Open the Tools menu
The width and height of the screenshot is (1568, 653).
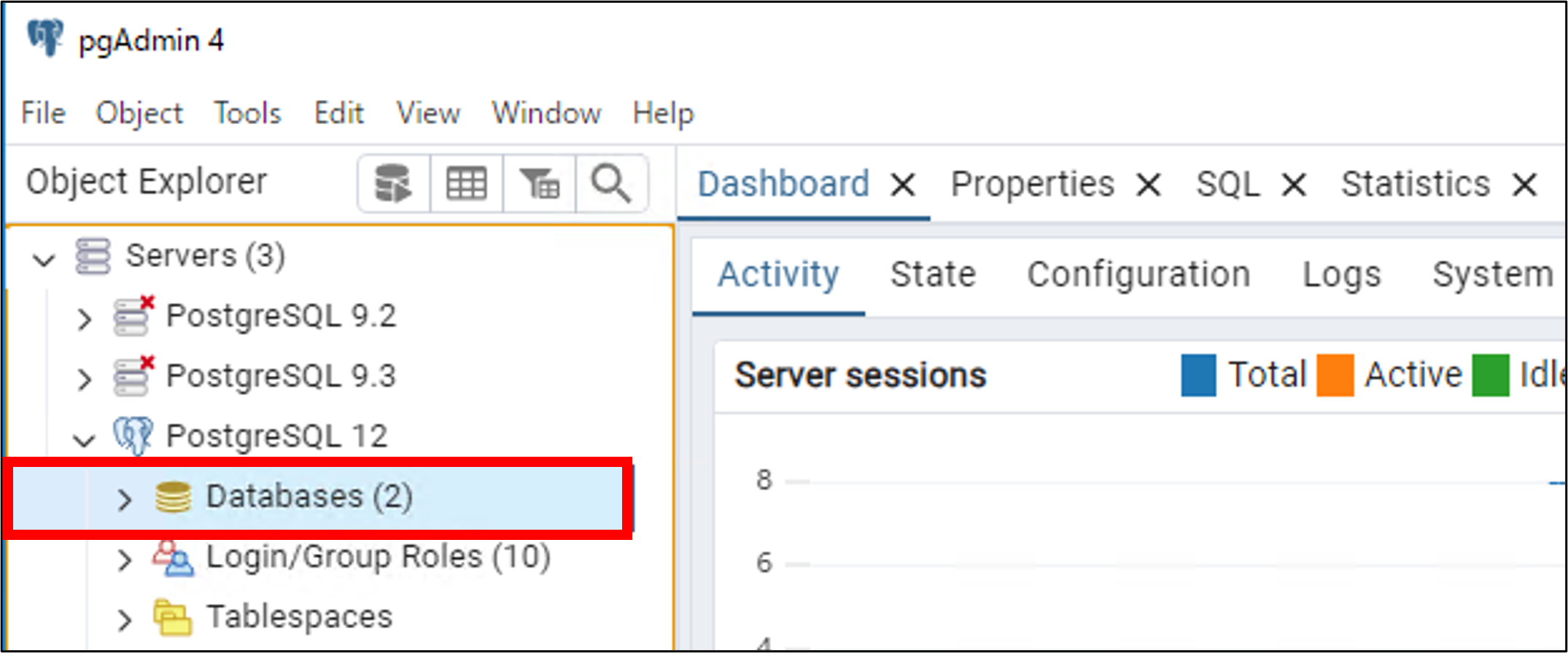(247, 113)
